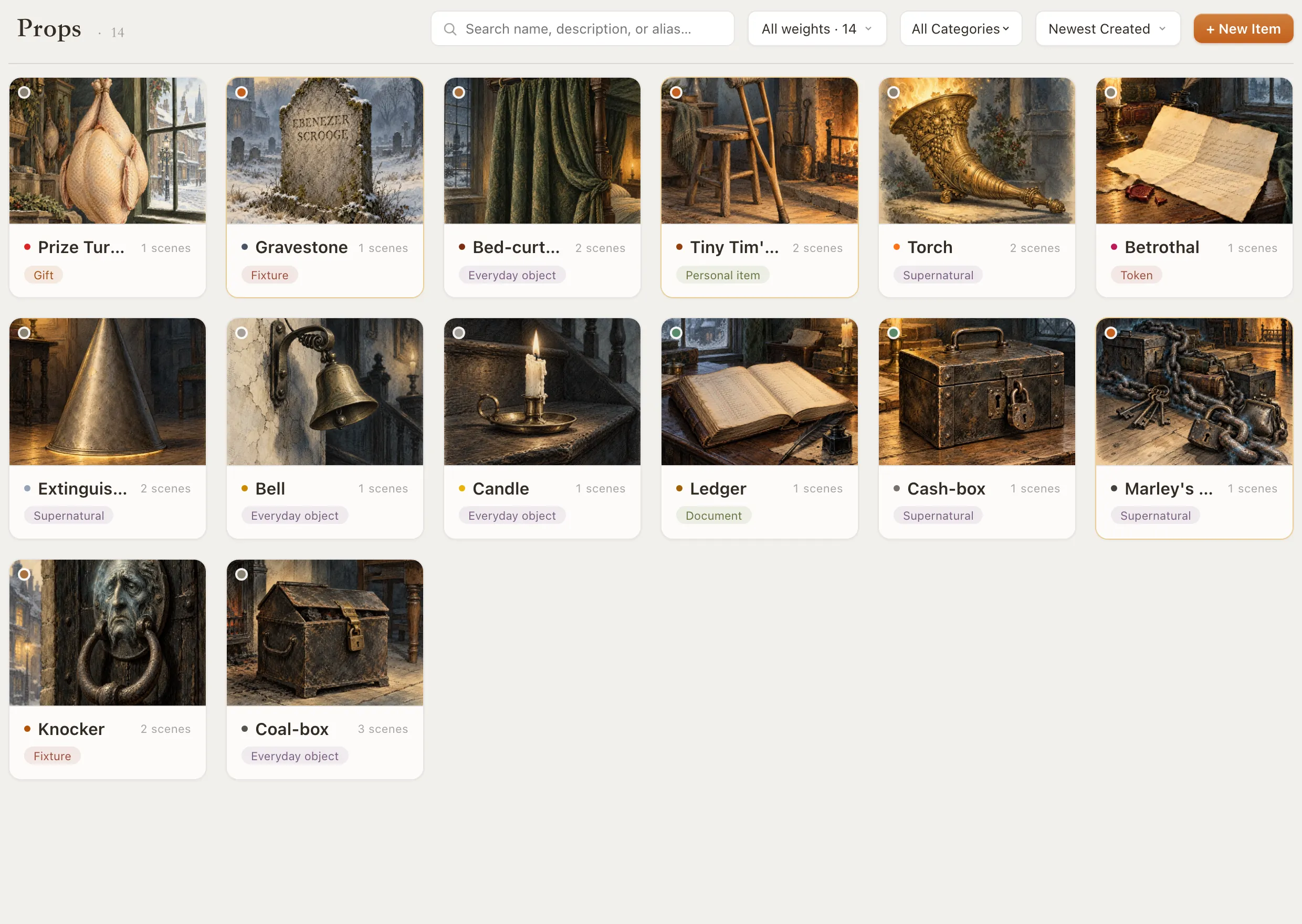This screenshot has height=924, width=1302.
Task: Toggle selection circle on Tiny Tim's card
Action: [x=676, y=92]
